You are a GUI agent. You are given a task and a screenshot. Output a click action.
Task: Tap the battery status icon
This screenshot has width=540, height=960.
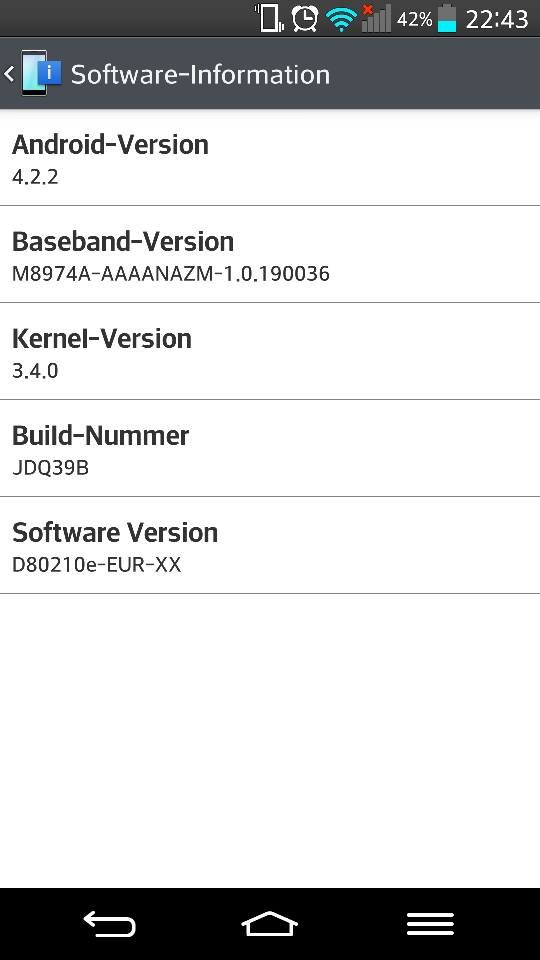[447, 18]
